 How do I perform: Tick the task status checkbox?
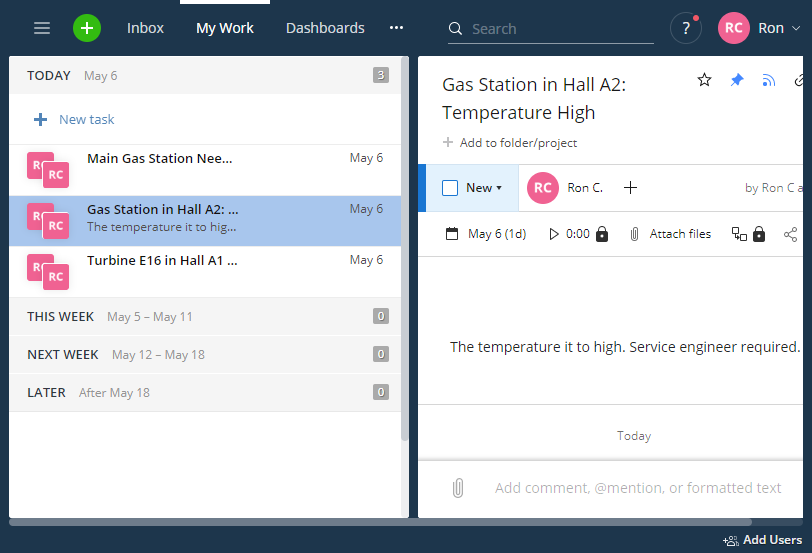[x=450, y=188]
